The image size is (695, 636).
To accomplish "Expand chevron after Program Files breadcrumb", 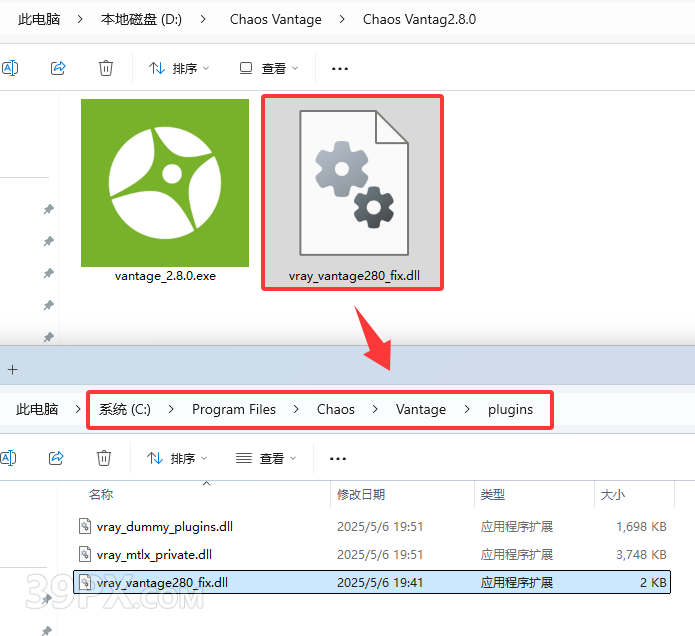I will pyautogui.click(x=296, y=409).
